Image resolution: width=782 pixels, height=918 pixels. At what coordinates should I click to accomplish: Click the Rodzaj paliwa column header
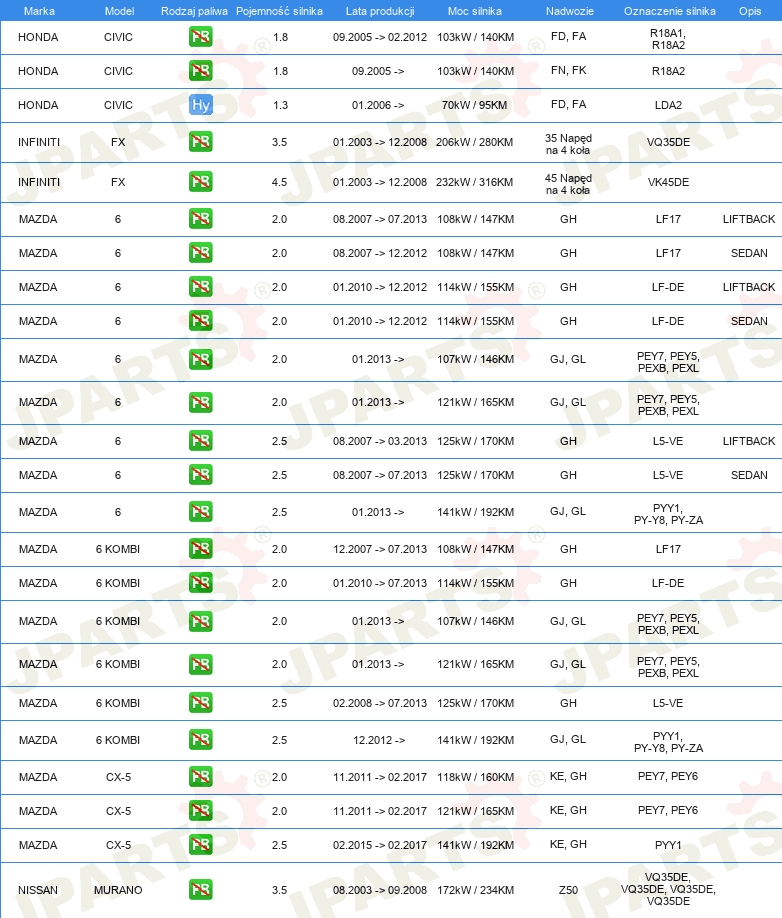click(x=194, y=11)
